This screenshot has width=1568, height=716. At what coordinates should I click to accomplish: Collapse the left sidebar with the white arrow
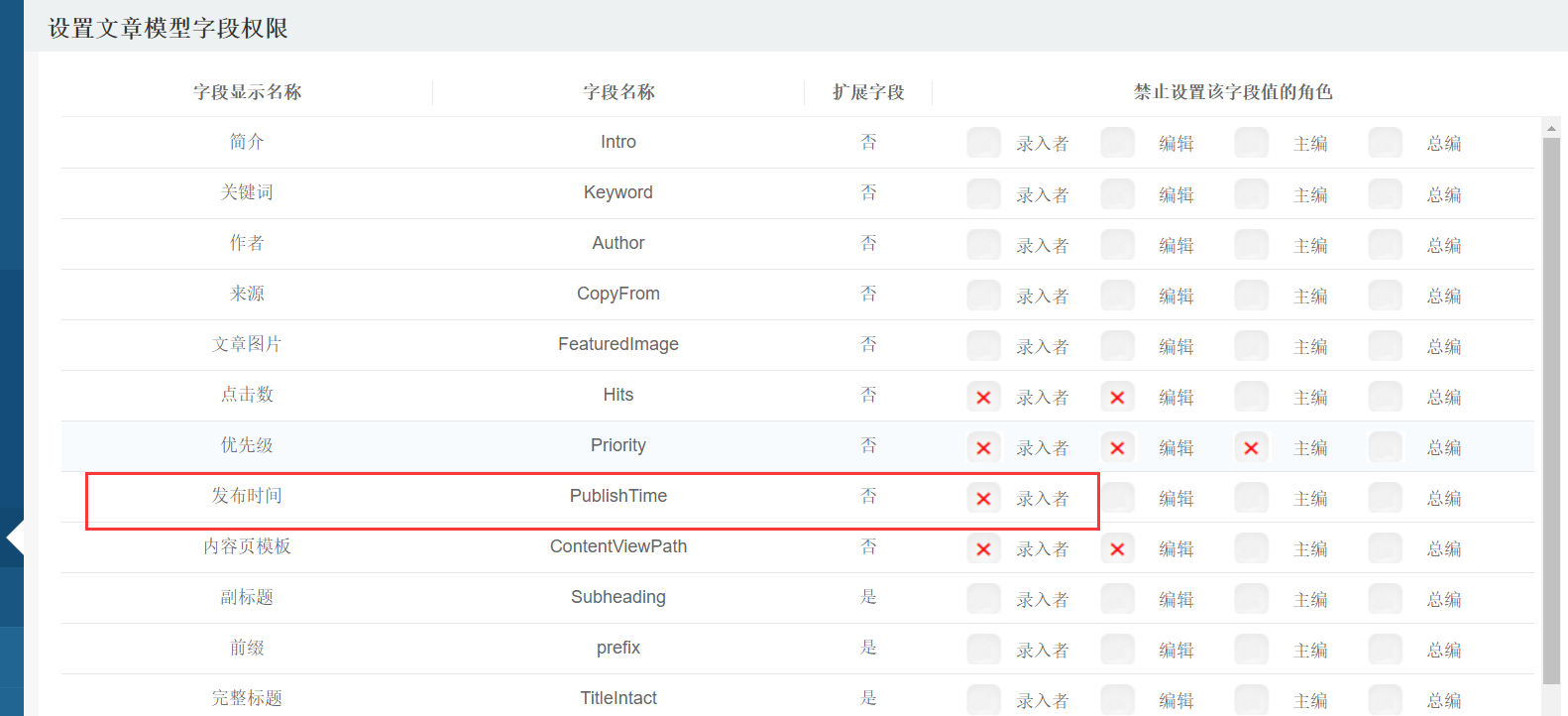pyautogui.click(x=14, y=538)
